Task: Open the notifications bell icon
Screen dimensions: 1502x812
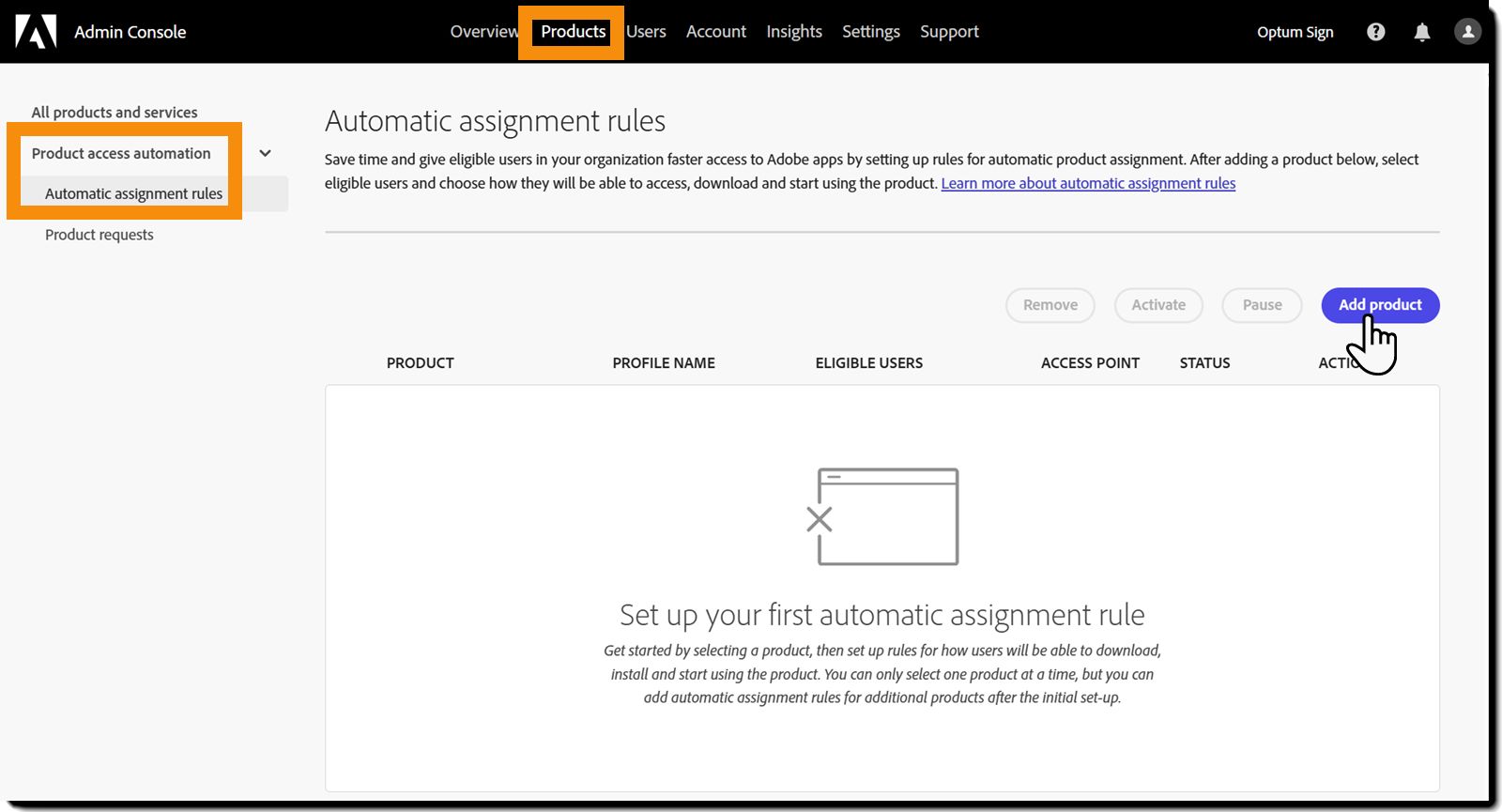Action: [x=1422, y=32]
